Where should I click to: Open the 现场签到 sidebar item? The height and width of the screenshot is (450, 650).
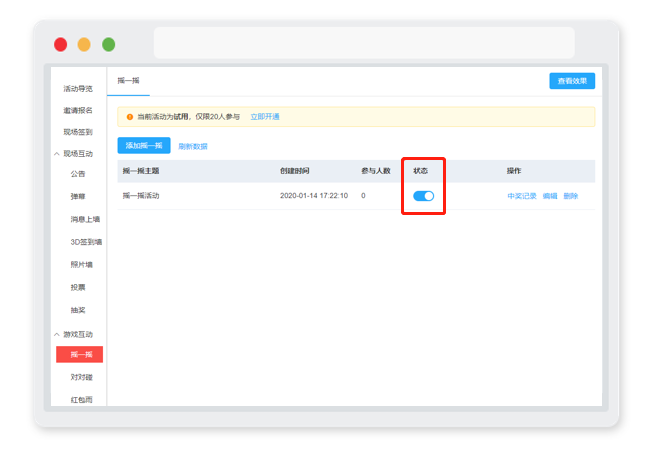click(x=78, y=132)
